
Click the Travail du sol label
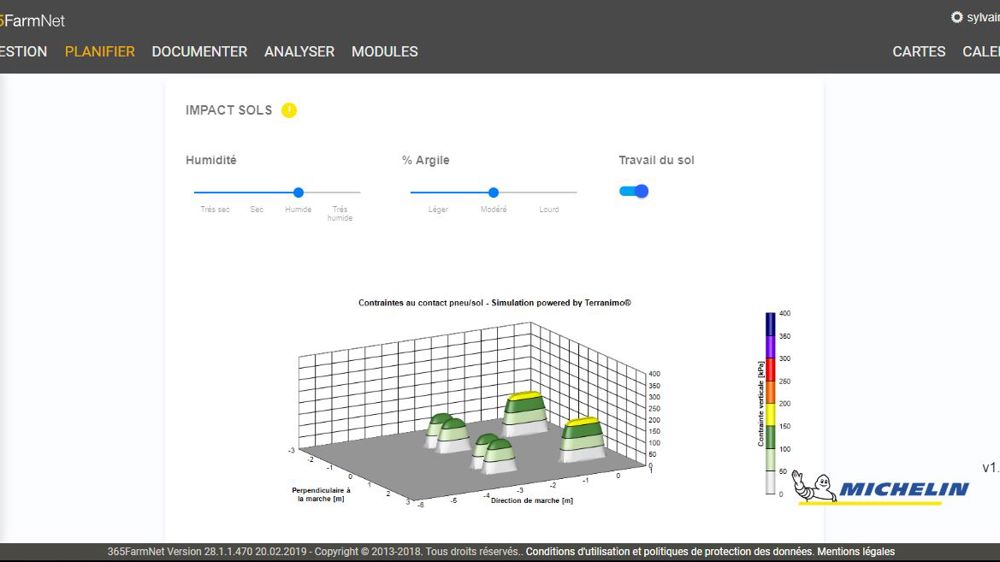(x=656, y=160)
